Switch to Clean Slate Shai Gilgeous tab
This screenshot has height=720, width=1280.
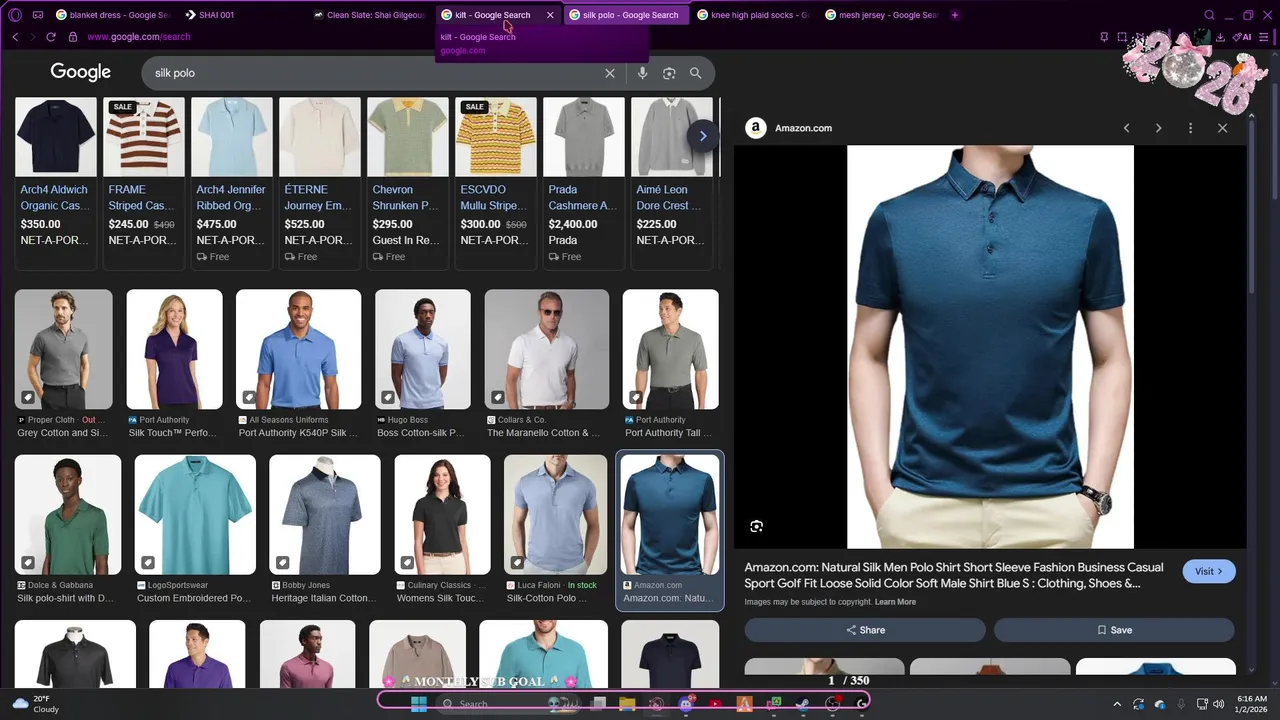(x=369, y=15)
